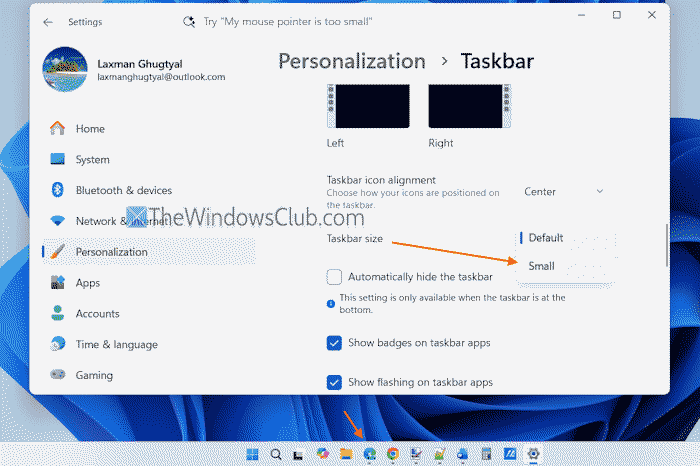
Task: Click the Network Wi-Fi icon in the sidebar
Action: pyautogui.click(x=57, y=221)
